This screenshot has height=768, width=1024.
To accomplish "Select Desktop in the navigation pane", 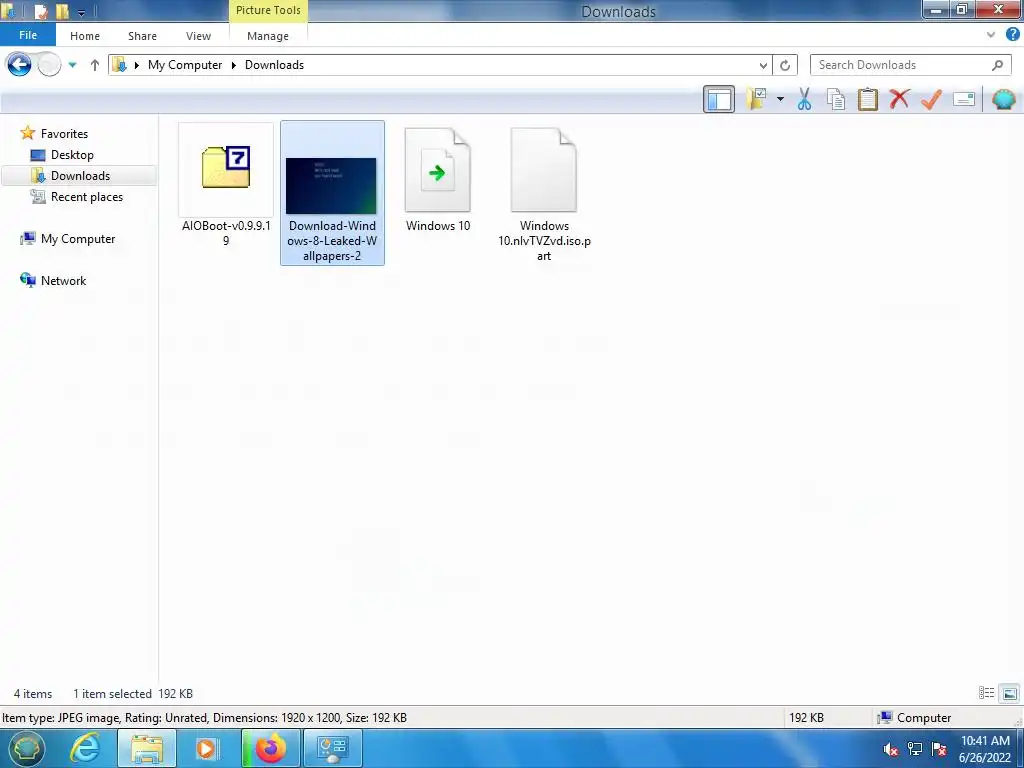I will (x=72, y=155).
